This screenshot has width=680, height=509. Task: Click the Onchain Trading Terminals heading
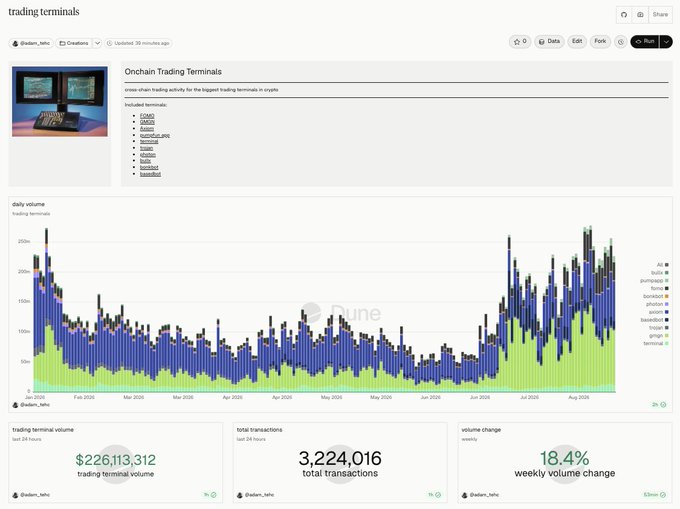(173, 72)
